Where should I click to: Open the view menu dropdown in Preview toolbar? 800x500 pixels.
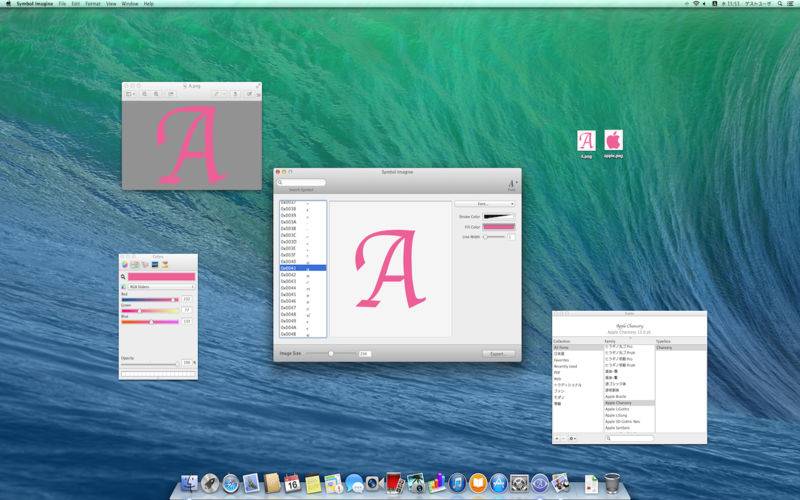click(x=131, y=94)
